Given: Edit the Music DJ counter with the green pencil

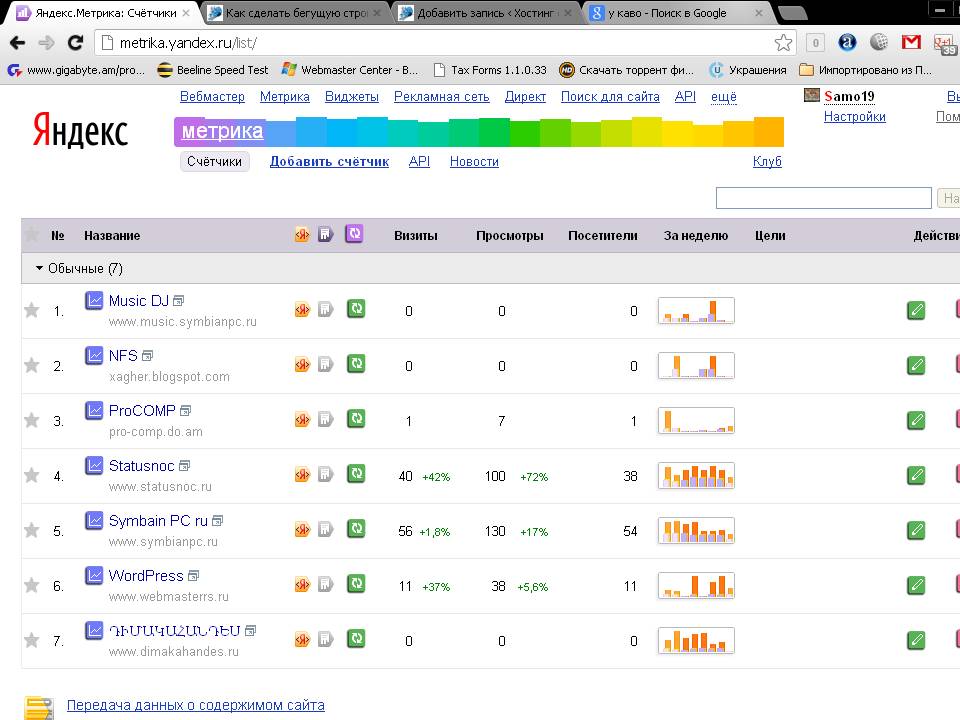Looking at the screenshot, I should pyautogui.click(x=916, y=310).
